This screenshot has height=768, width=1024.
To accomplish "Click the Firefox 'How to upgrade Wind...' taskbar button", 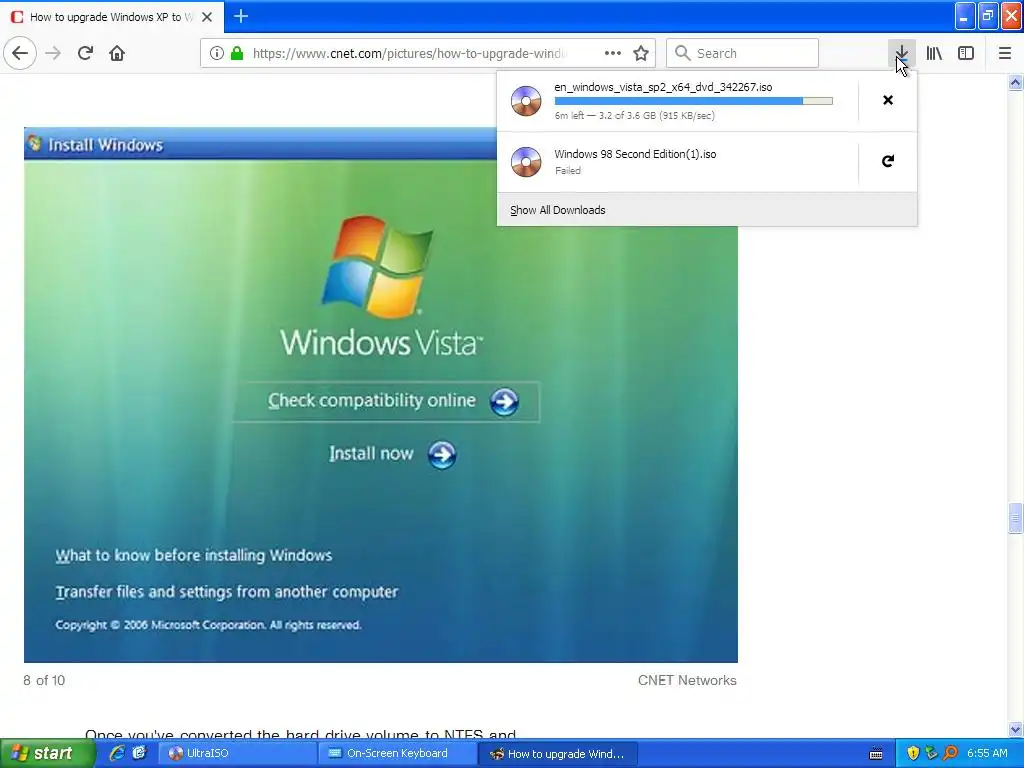I will click(557, 753).
